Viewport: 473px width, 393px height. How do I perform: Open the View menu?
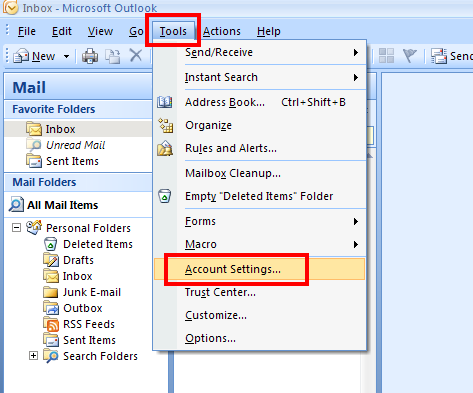(100, 31)
